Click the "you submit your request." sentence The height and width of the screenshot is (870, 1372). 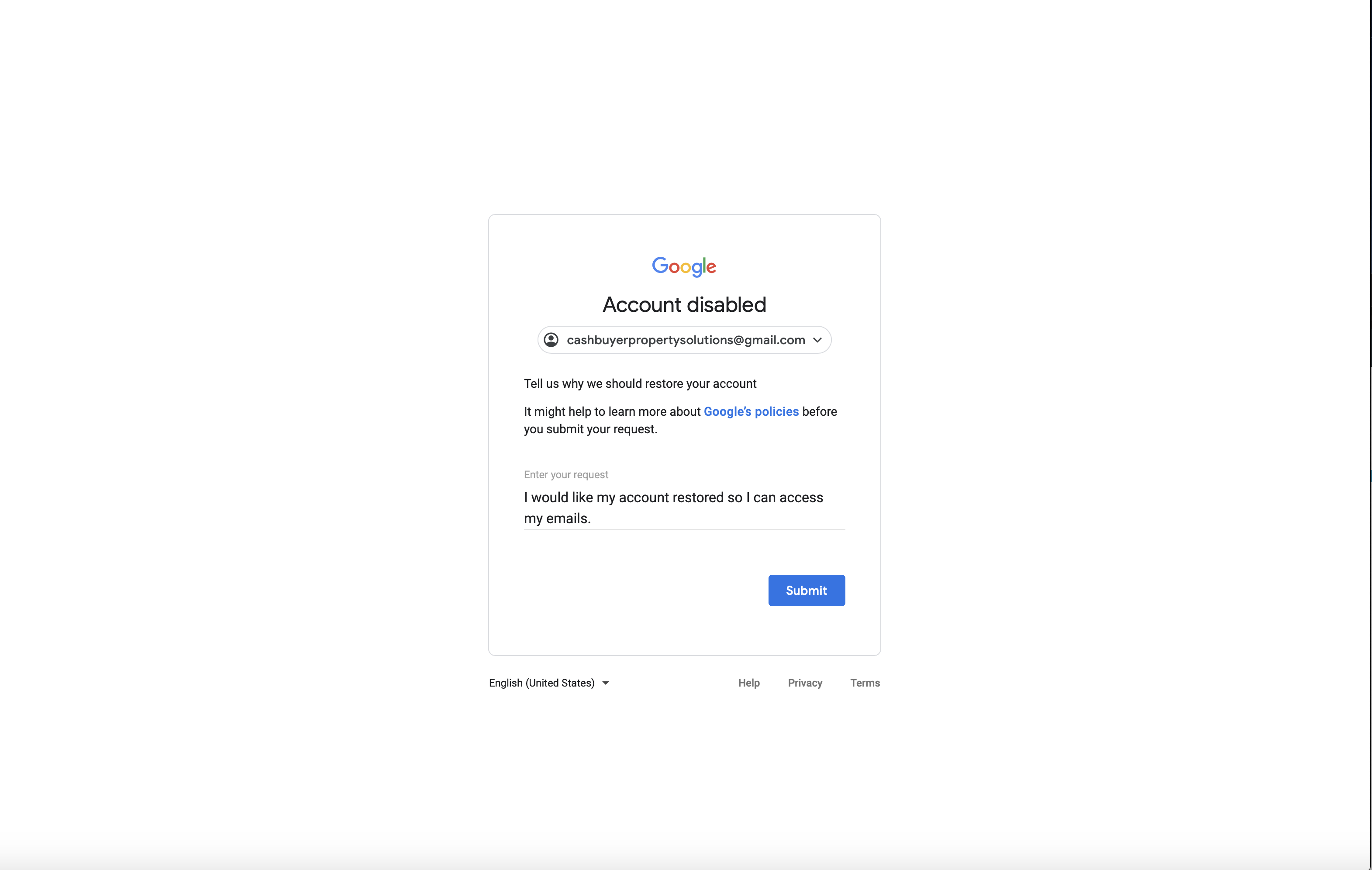click(590, 429)
